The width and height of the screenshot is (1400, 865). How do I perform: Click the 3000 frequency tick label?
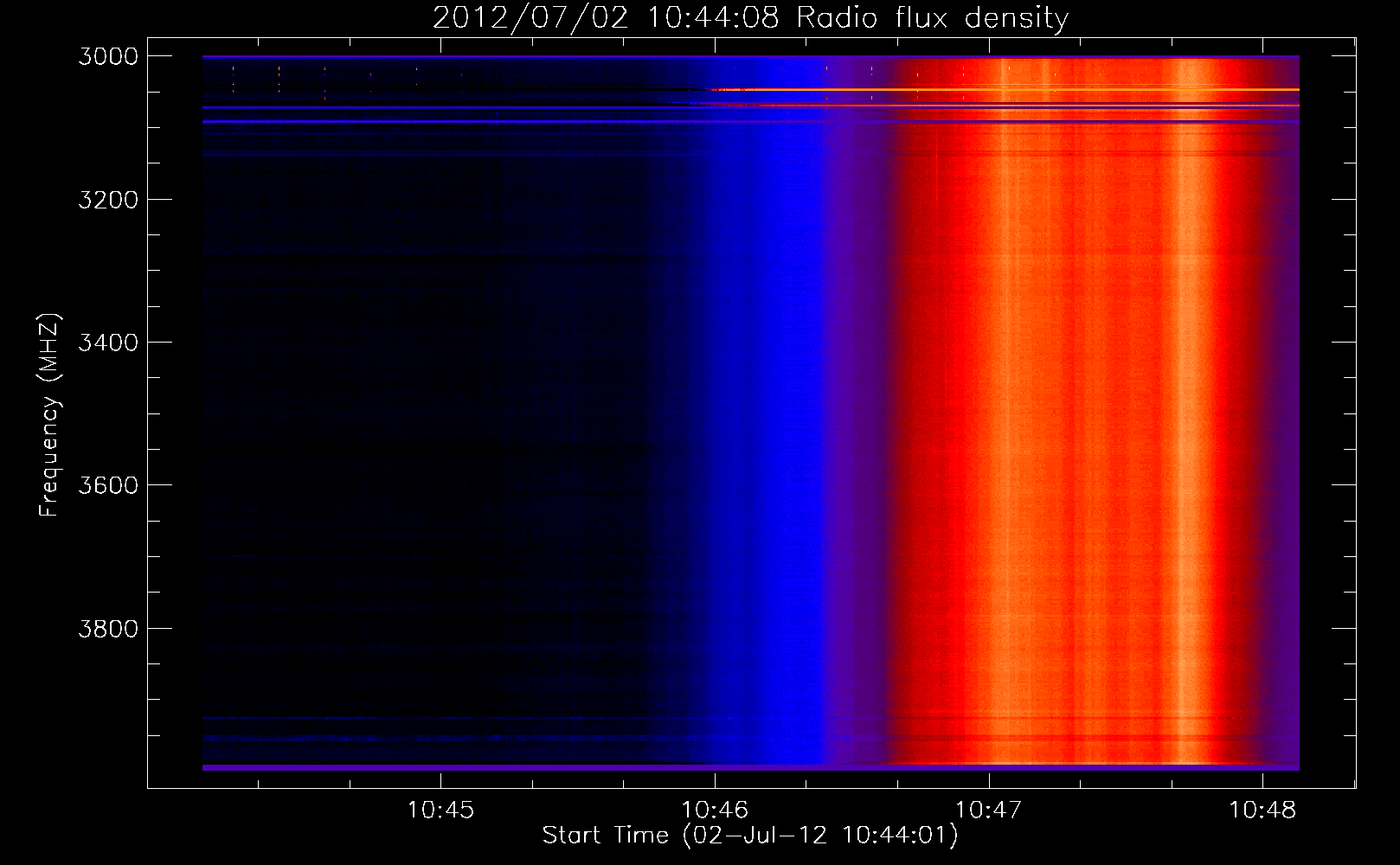point(108,56)
